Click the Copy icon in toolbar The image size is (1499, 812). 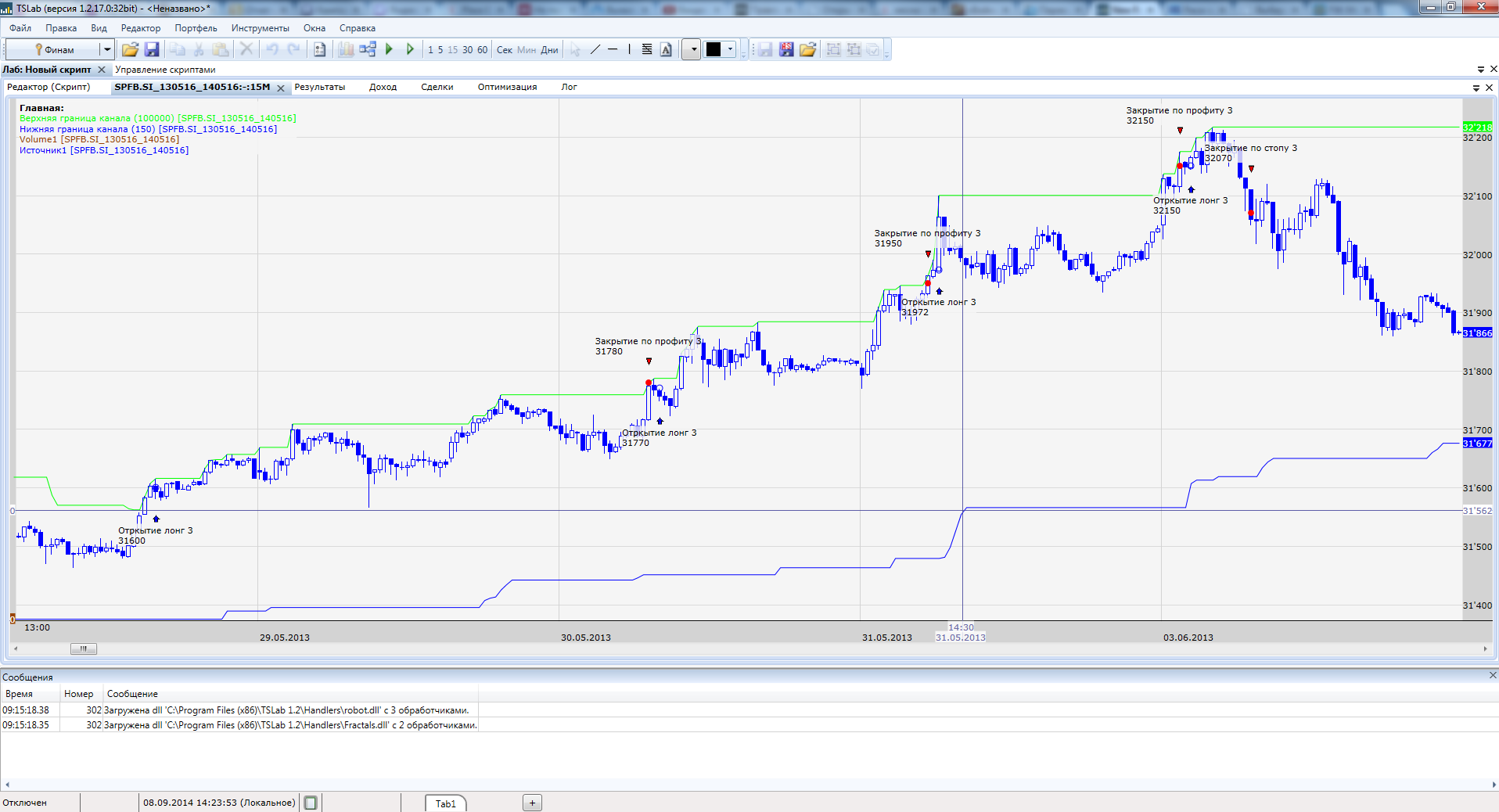pos(178,49)
